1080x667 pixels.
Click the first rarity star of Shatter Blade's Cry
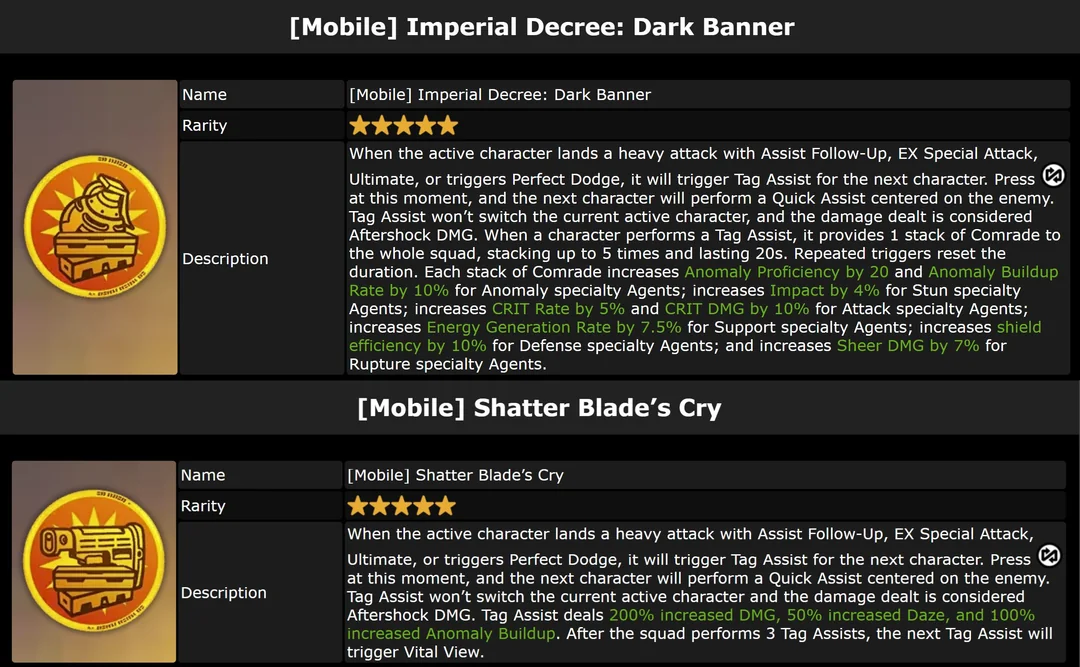pyautogui.click(x=357, y=506)
